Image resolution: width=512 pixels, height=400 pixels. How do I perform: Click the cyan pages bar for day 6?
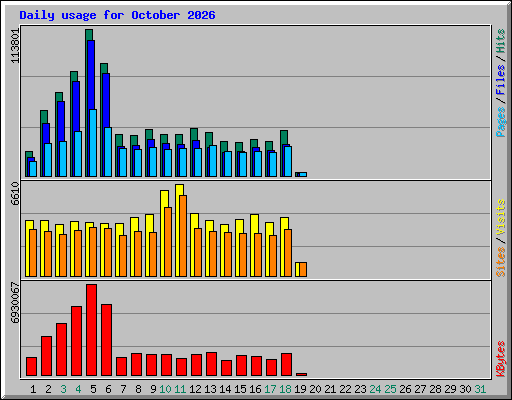108,152
